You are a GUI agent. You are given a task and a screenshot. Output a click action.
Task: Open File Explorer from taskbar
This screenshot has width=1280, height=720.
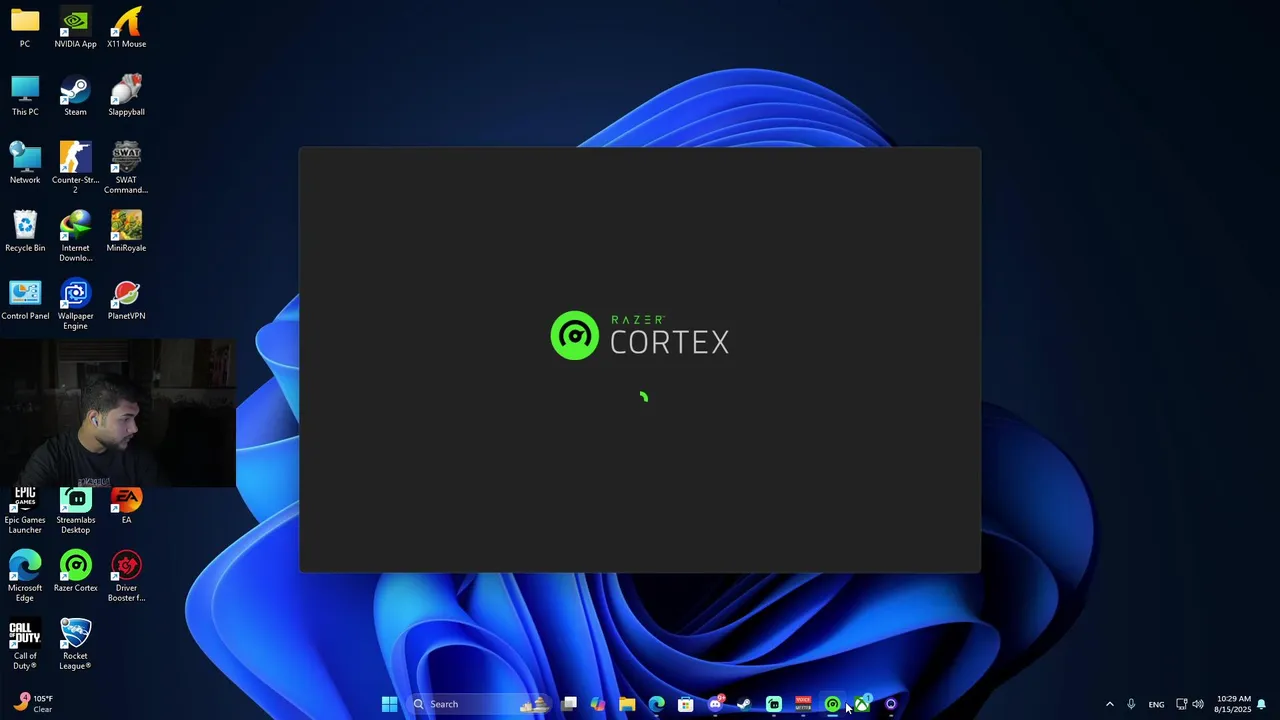[627, 704]
